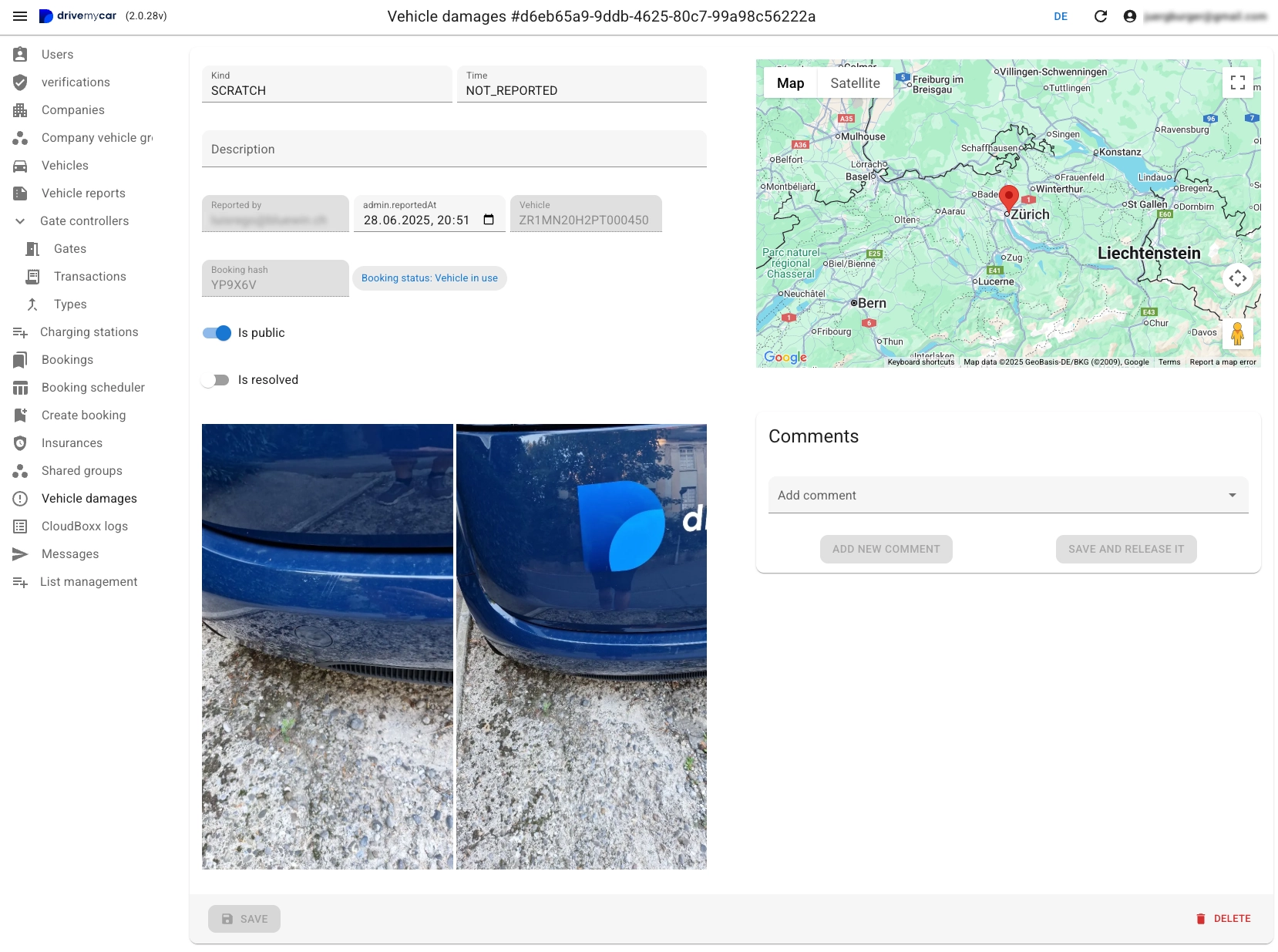Open the hamburger navigation menu
Screen dimensions: 1278x952
20,16
